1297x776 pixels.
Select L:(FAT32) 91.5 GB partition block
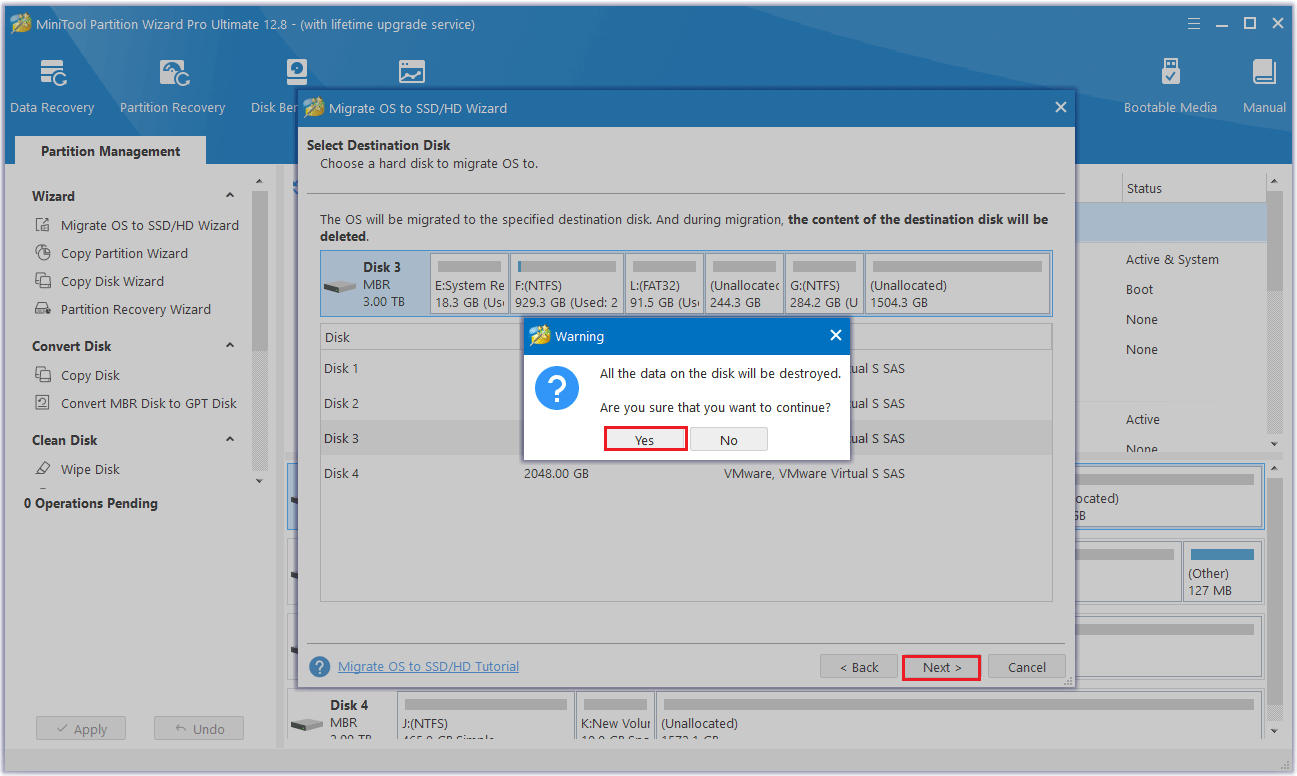665,284
